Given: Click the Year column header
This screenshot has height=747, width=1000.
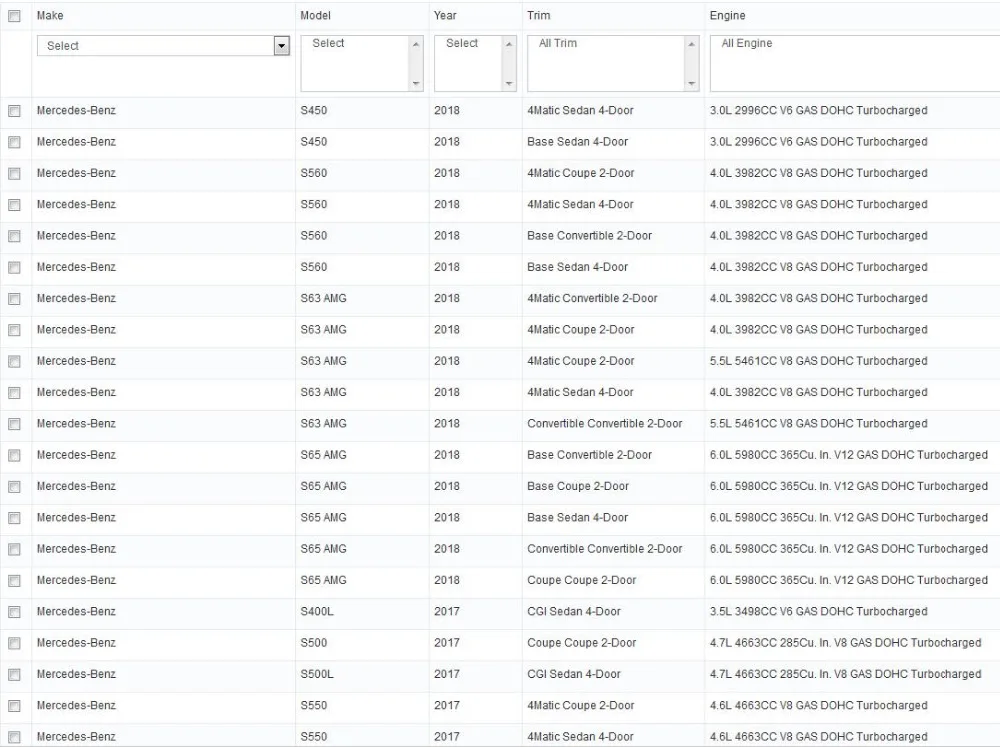Looking at the screenshot, I should coord(445,15).
